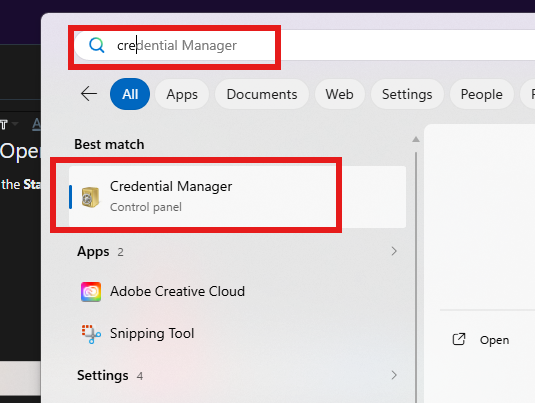
Task: Open the Snipping Tool icon
Action: point(91,333)
